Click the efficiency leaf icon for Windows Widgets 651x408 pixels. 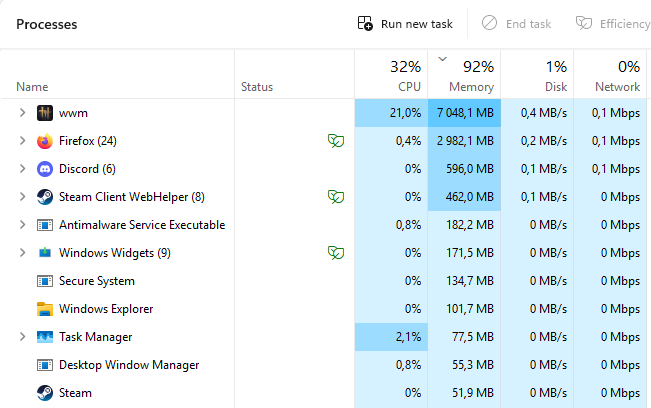click(336, 253)
